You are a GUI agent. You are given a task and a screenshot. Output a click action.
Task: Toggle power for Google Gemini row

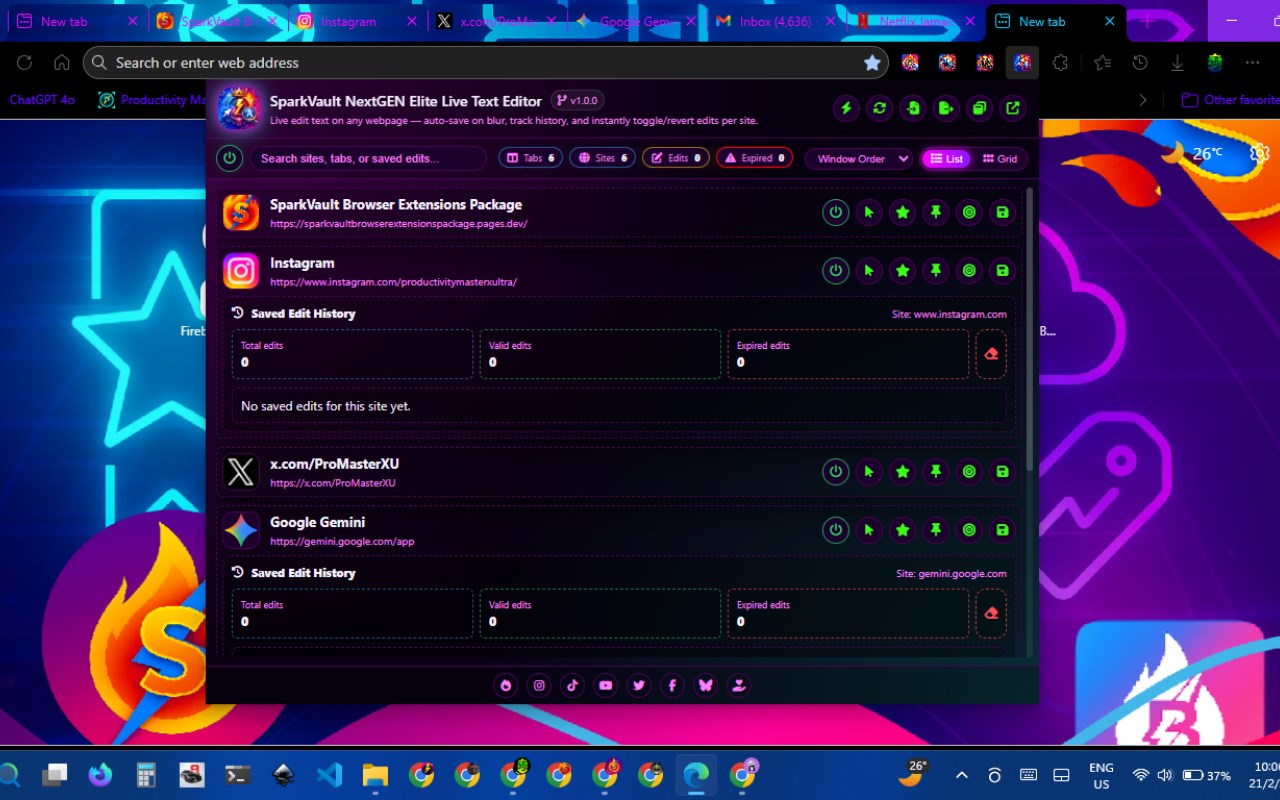[x=835, y=529]
